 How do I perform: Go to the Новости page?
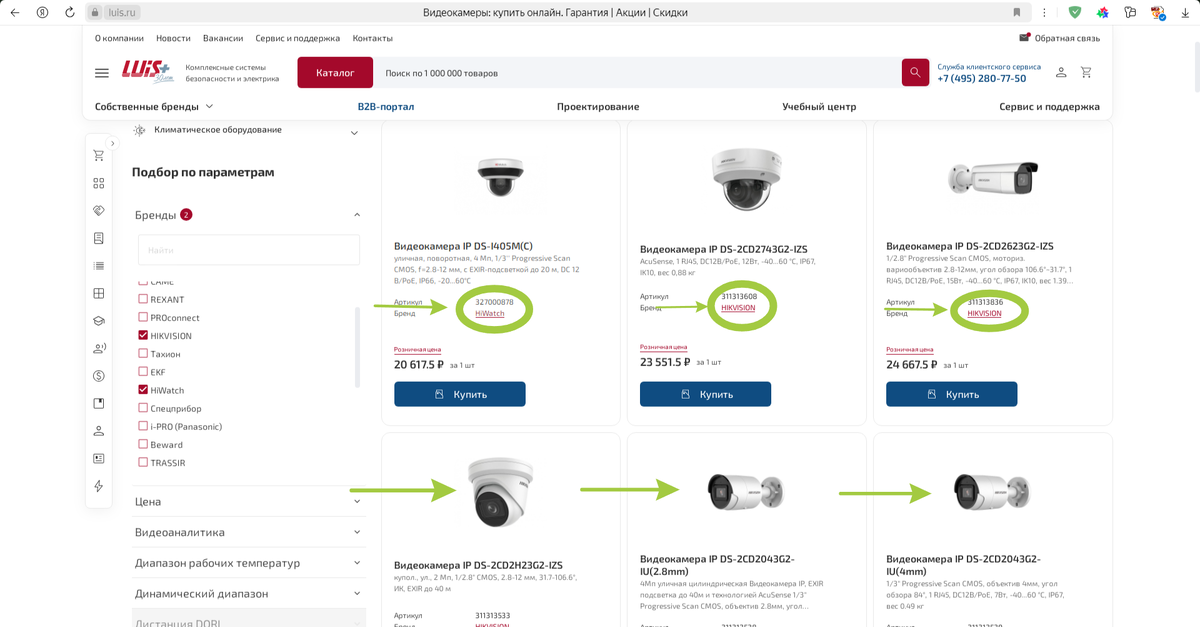(173, 38)
